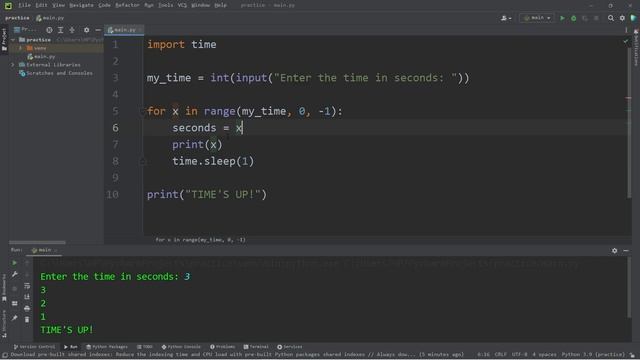Click the CRLF line separator widget
The height and width of the screenshot is (360, 640).
tap(501, 355)
